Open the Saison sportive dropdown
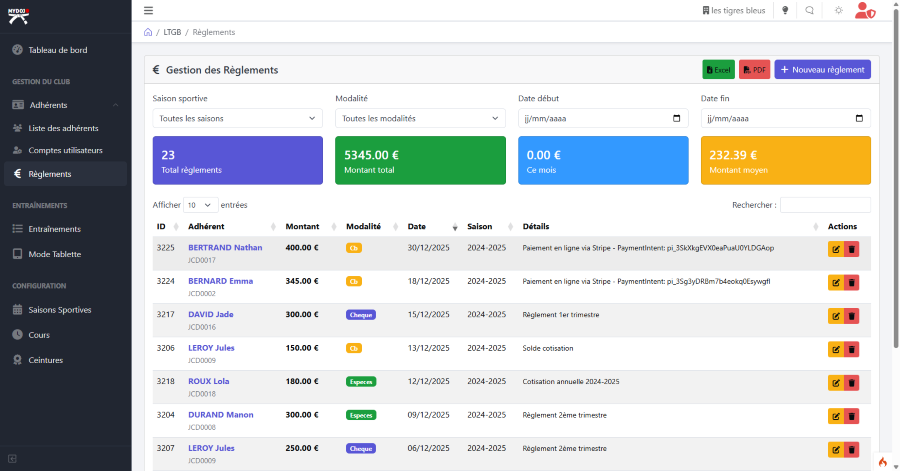 click(x=237, y=118)
